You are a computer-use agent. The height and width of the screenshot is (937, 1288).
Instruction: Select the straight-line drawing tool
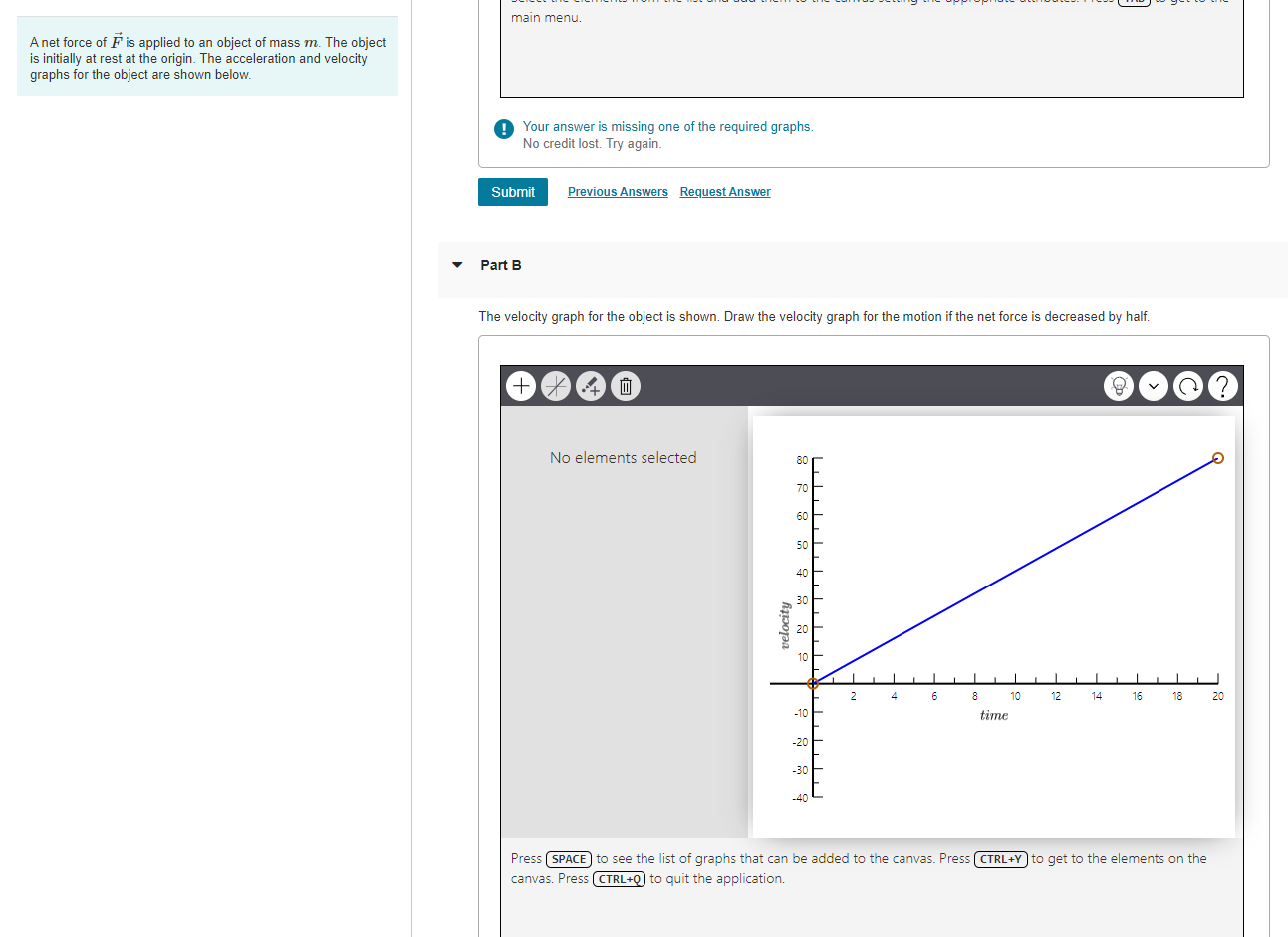click(556, 386)
